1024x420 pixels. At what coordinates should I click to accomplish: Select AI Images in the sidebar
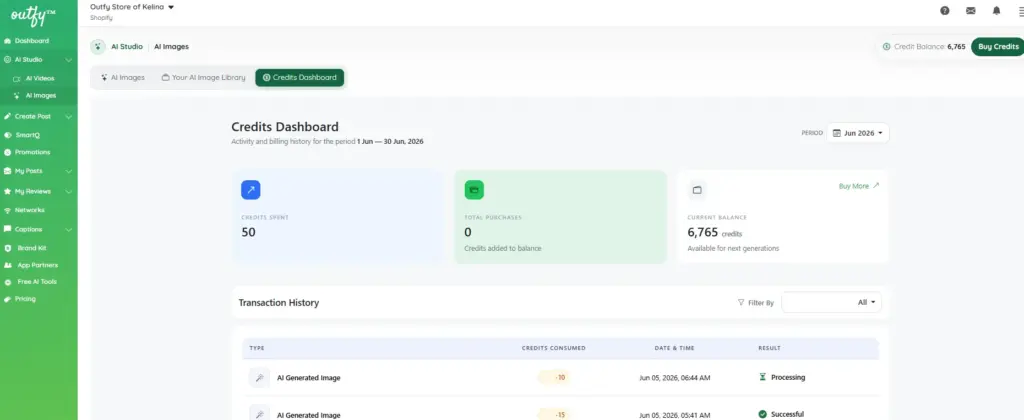point(39,95)
